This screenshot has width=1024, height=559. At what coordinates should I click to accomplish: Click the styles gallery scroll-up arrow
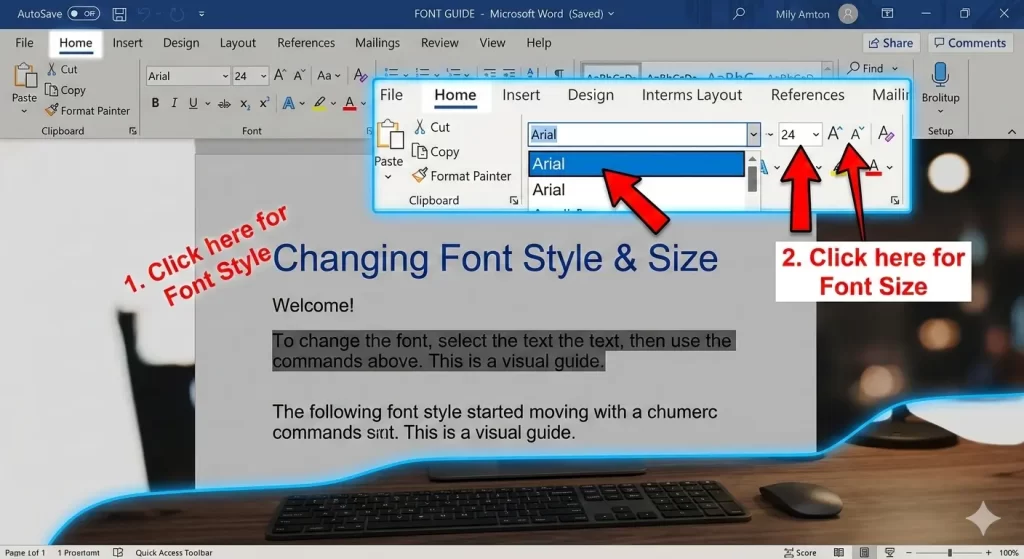(827, 67)
